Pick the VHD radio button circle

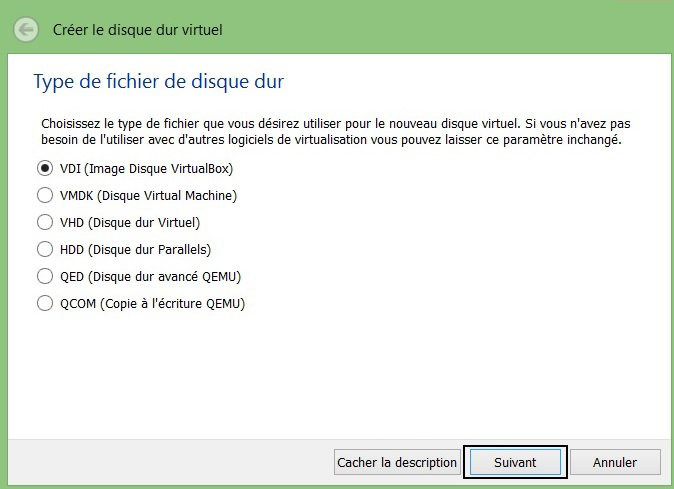[x=44, y=222]
